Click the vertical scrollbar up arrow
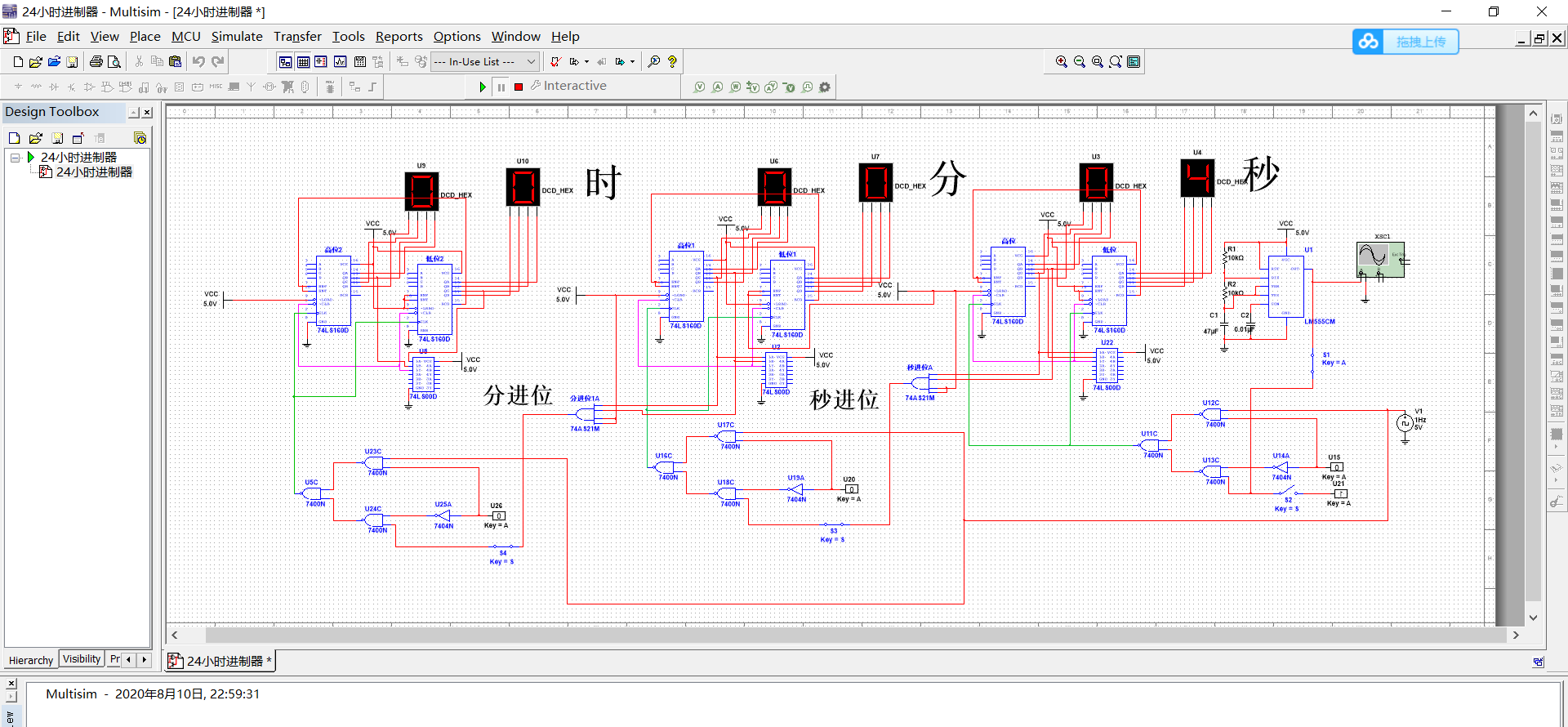 tap(1533, 114)
